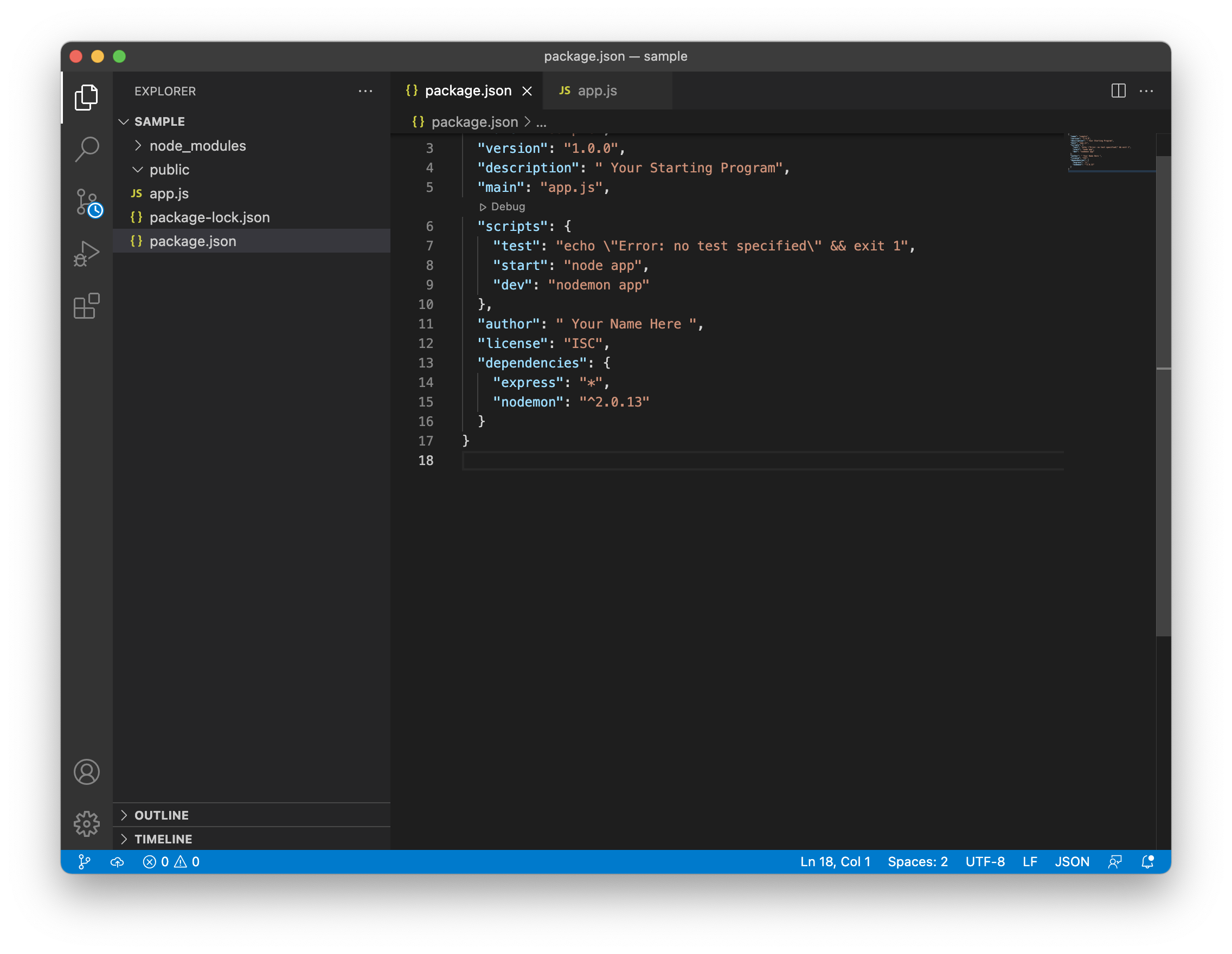Image resolution: width=1232 pixels, height=954 pixels.
Task: Expand the OUTLINE section
Action: 162,815
